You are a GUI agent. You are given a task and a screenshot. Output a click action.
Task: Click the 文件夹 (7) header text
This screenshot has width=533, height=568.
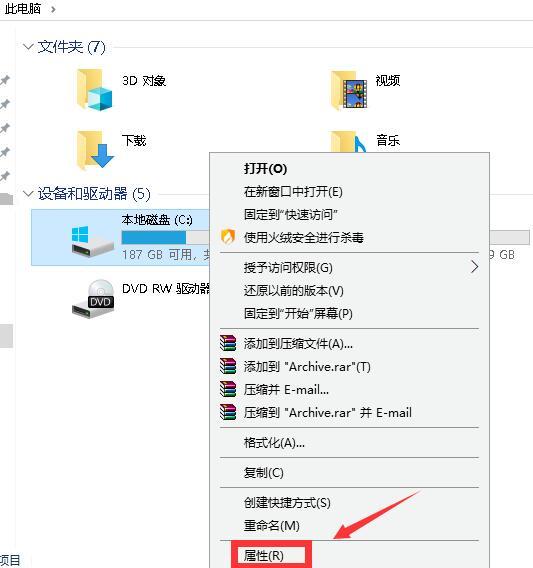[71, 47]
